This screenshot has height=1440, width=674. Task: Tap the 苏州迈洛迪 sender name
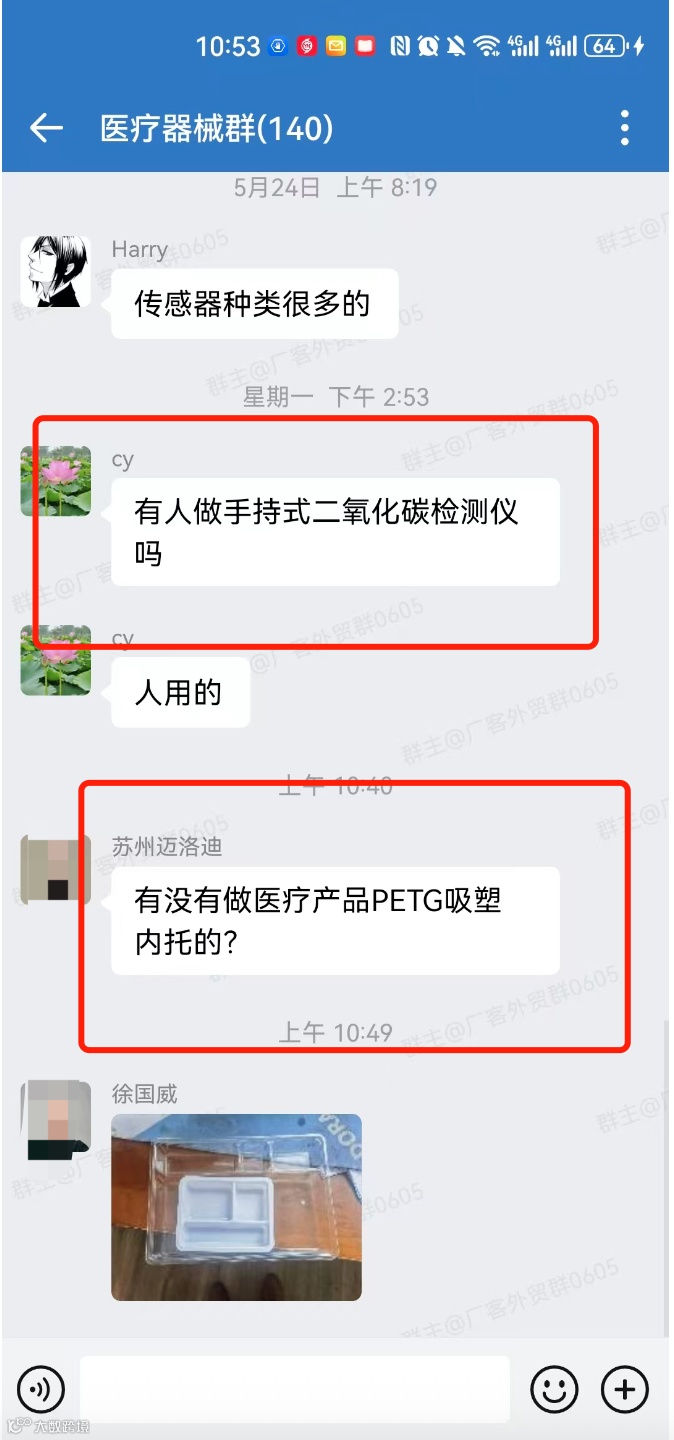tap(167, 846)
